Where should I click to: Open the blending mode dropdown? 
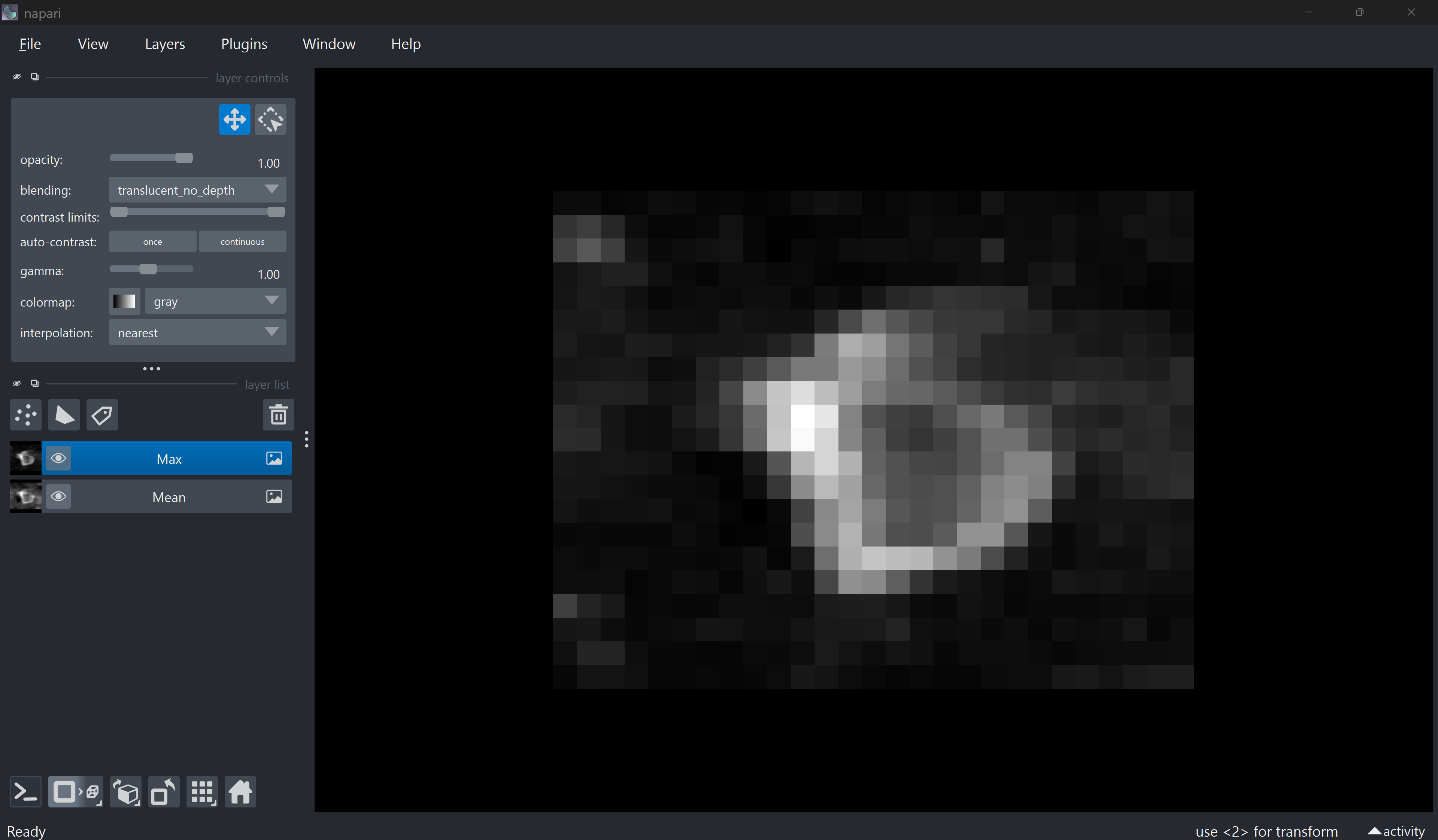point(197,190)
